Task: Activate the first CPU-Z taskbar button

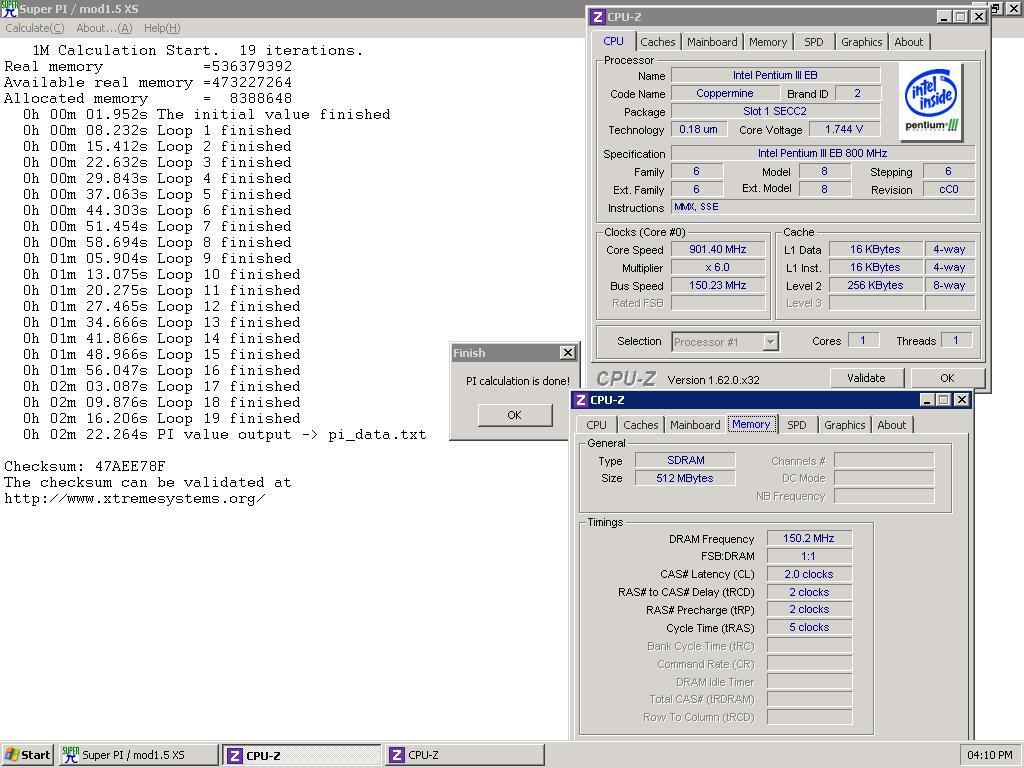Action: pyautogui.click(x=302, y=755)
